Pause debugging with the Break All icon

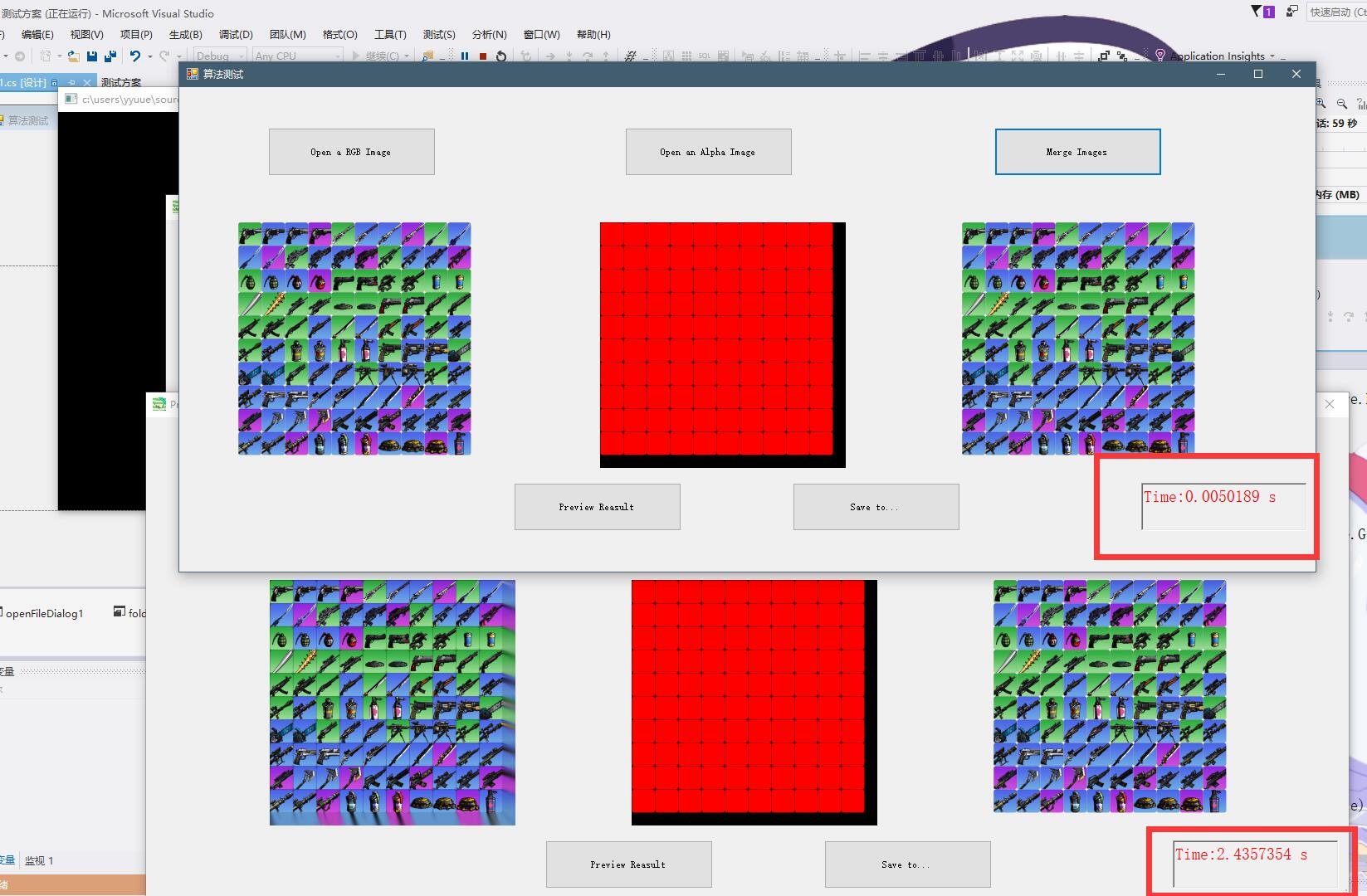[465, 56]
